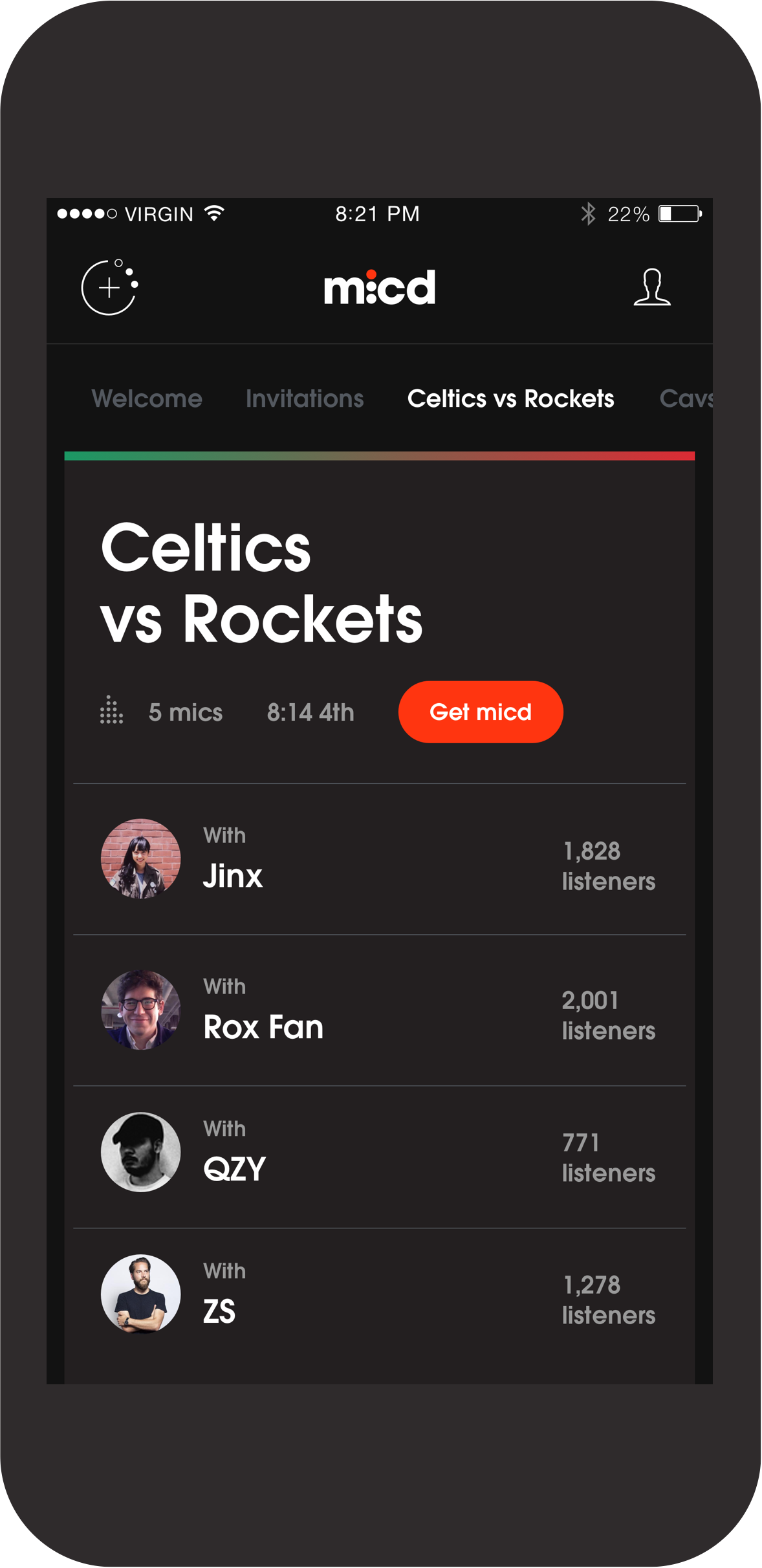Viewport: 762px width, 1568px height.
Task: Open the Invitations tab
Action: point(305,398)
